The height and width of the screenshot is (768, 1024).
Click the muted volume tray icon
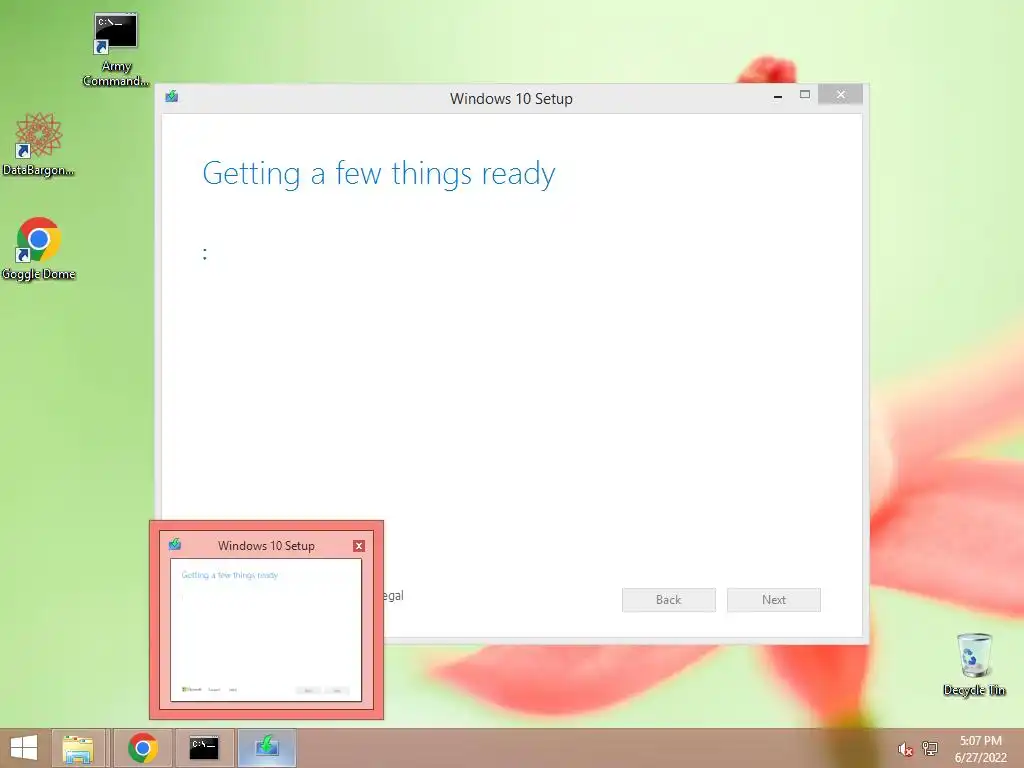(904, 749)
